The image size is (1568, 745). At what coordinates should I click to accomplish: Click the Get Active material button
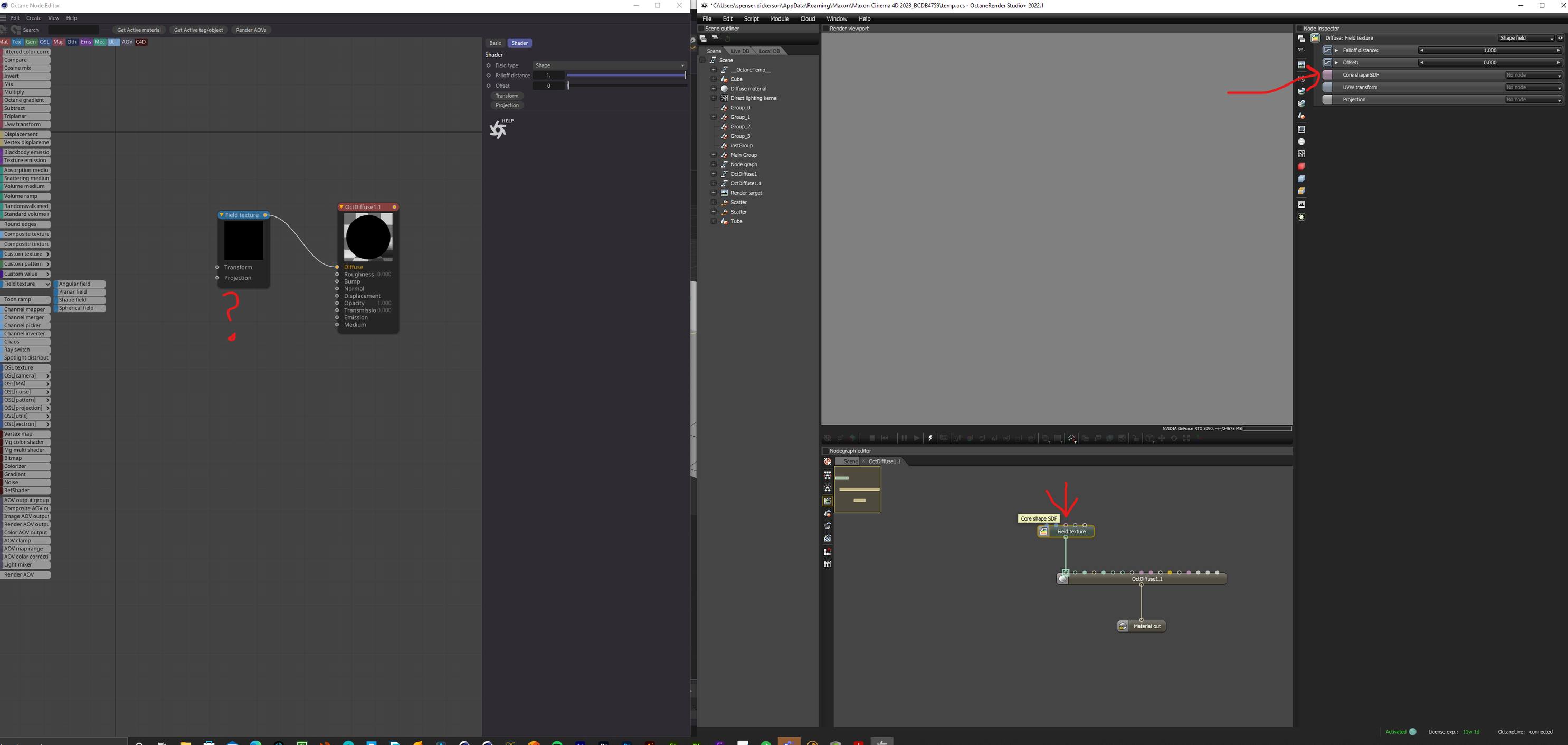point(139,30)
